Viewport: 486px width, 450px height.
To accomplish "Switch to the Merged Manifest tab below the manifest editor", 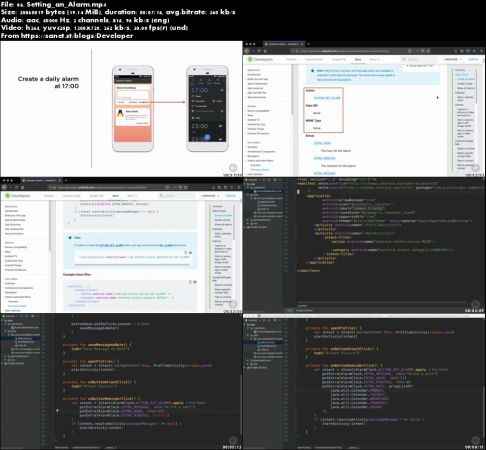I will pos(304,310).
